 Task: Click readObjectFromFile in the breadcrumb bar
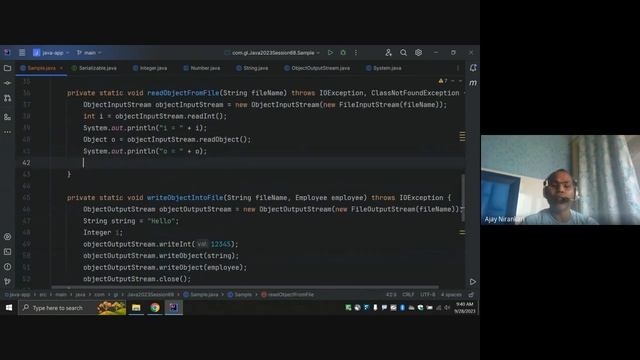[x=287, y=295]
